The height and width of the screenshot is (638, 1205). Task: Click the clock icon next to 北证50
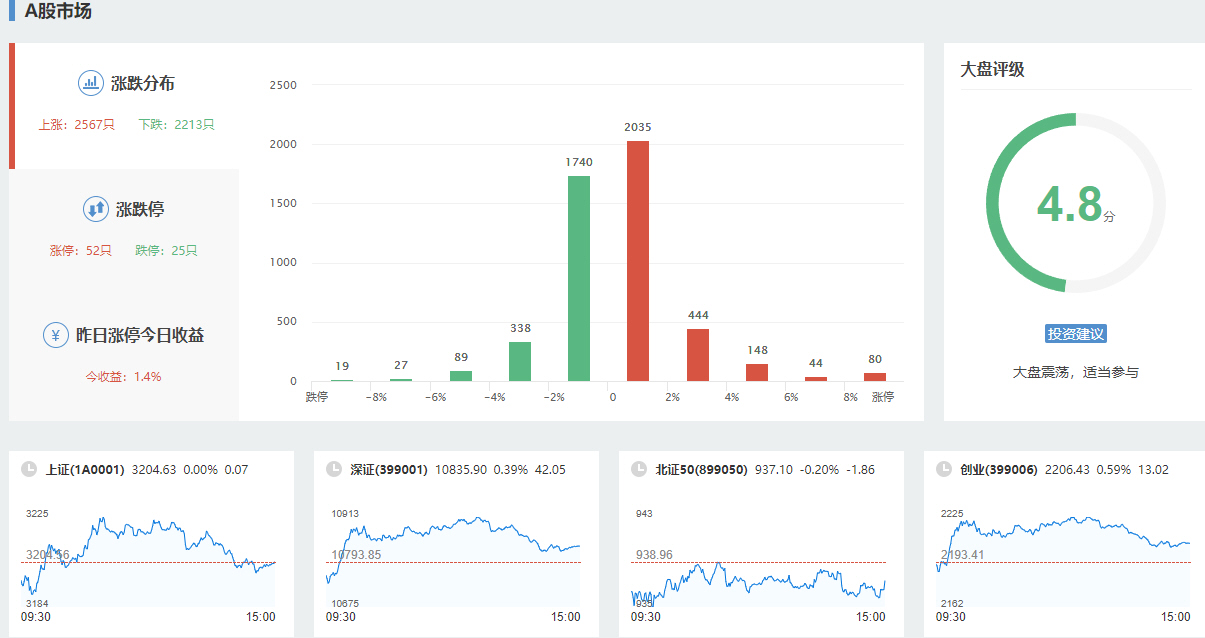639,469
